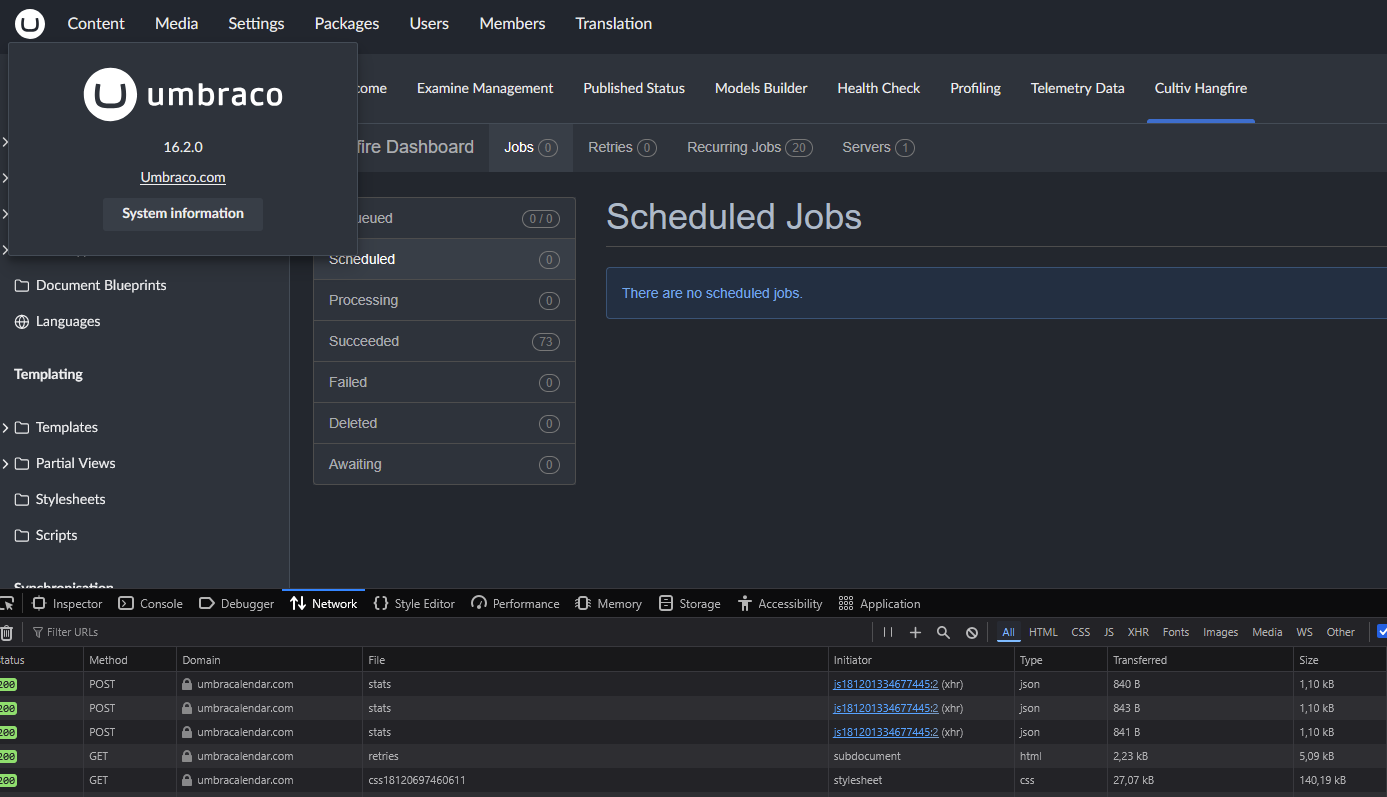The width and height of the screenshot is (1387, 797).
Task: Expand the Templates tree folder
Action: click(x=6, y=428)
